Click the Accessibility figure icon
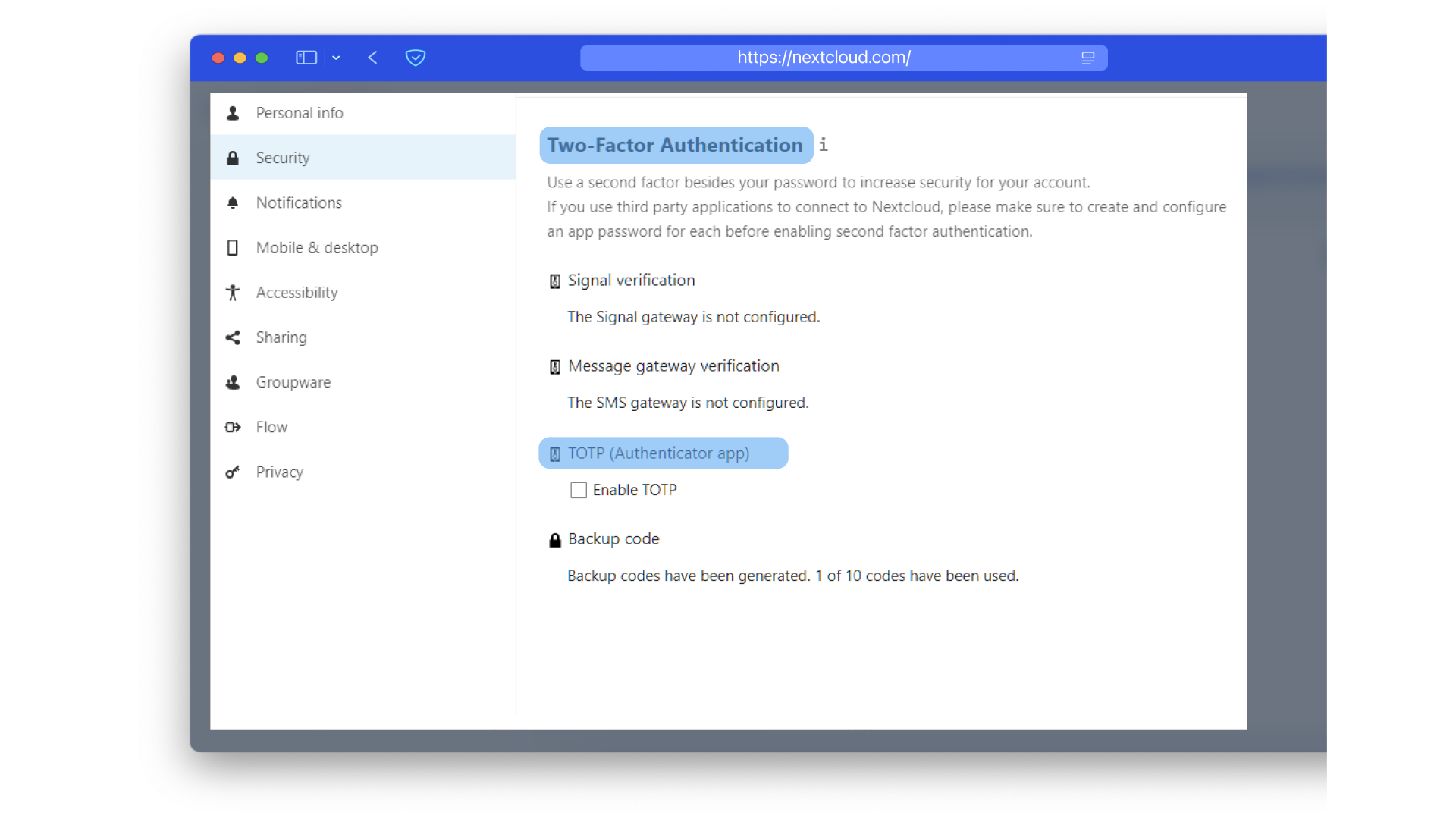The height and width of the screenshot is (819, 1456). (x=233, y=292)
